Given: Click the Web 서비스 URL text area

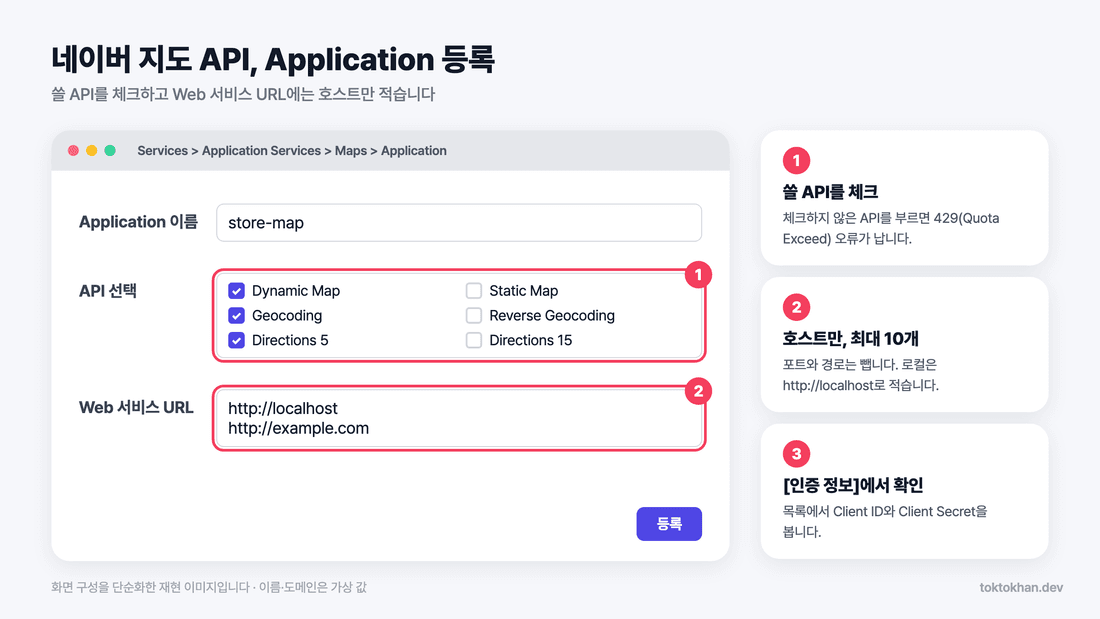Looking at the screenshot, I should 459,418.
